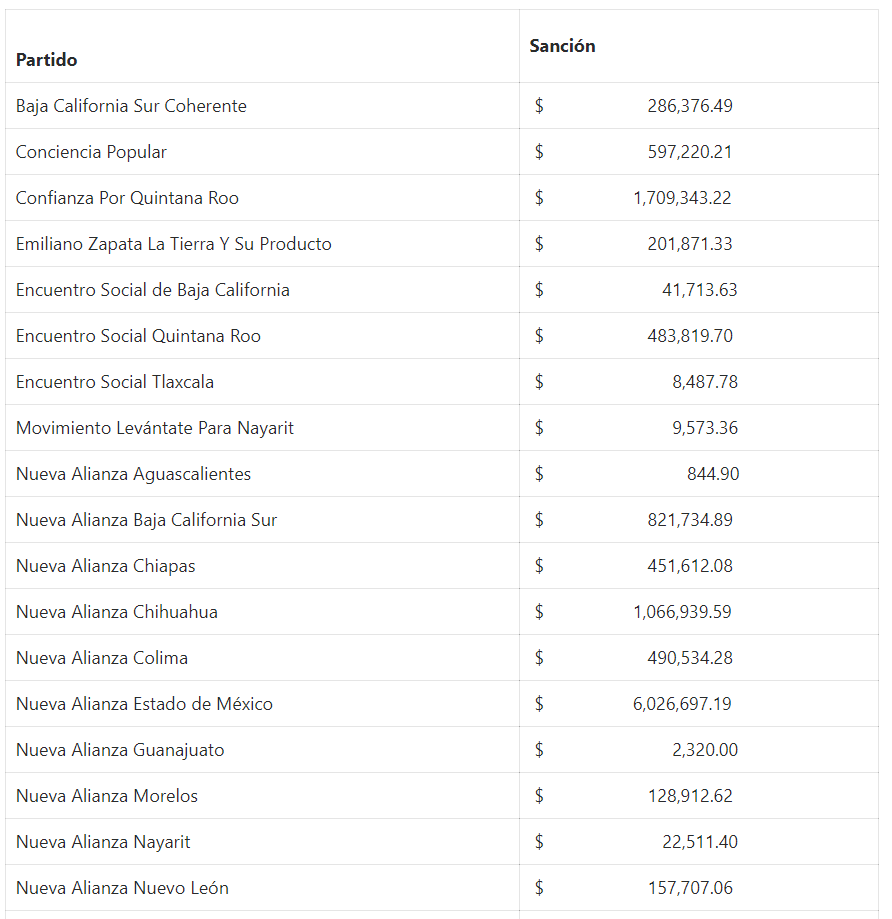Select the Nueva Alianza Colima row
This screenshot has width=892, height=919.
102,658
